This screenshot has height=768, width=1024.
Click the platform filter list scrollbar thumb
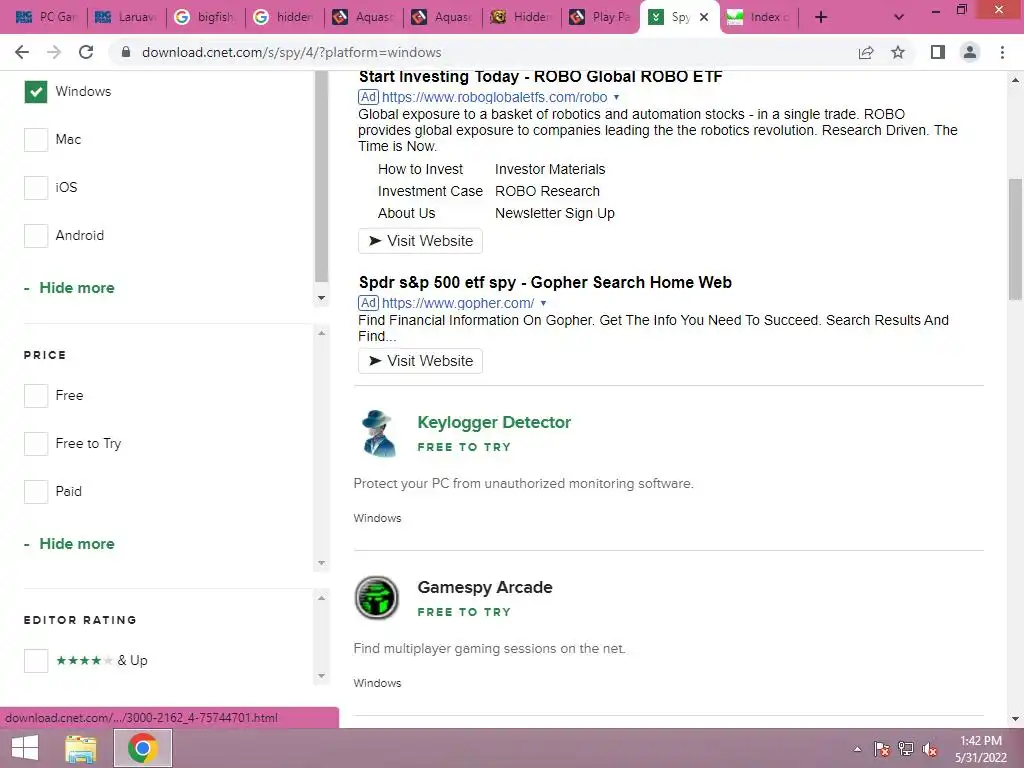321,176
